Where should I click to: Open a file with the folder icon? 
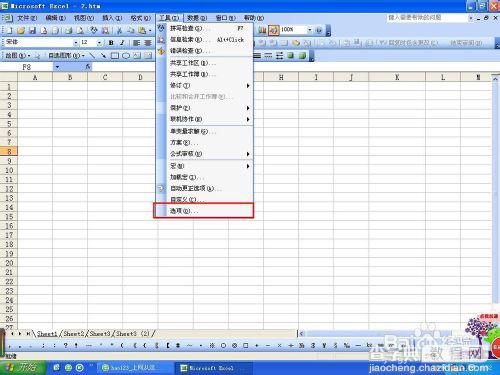click(x=21, y=31)
